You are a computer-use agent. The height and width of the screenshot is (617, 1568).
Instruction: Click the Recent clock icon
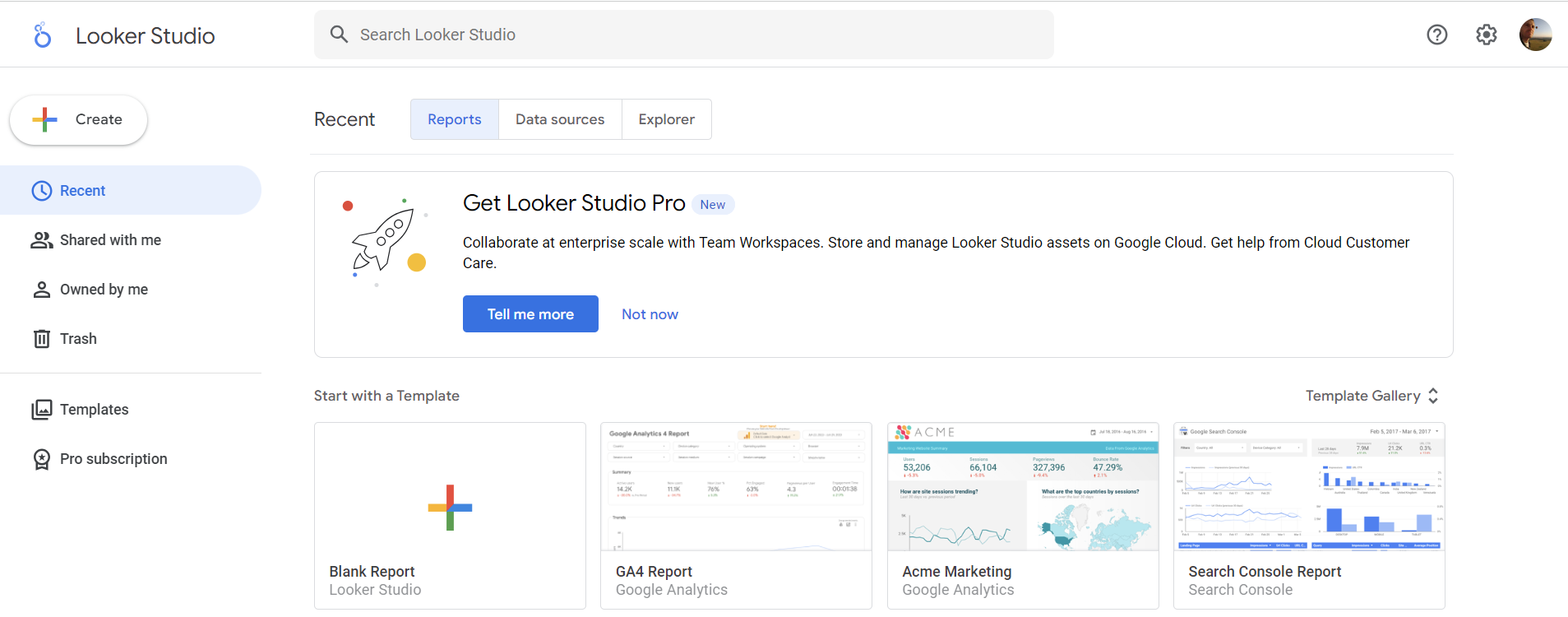(x=41, y=191)
